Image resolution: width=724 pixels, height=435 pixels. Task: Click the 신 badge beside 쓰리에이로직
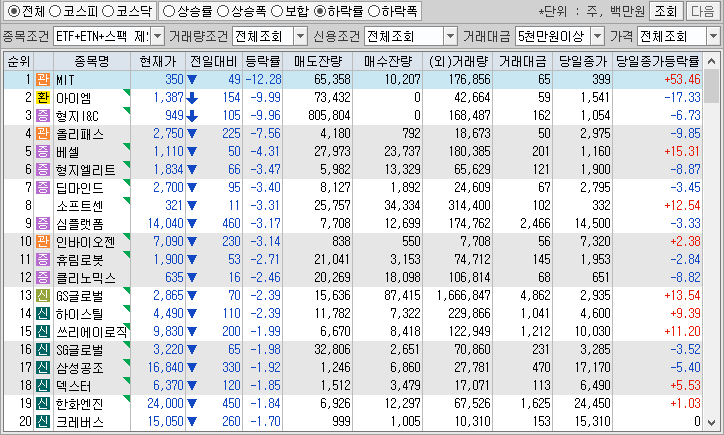pos(43,332)
